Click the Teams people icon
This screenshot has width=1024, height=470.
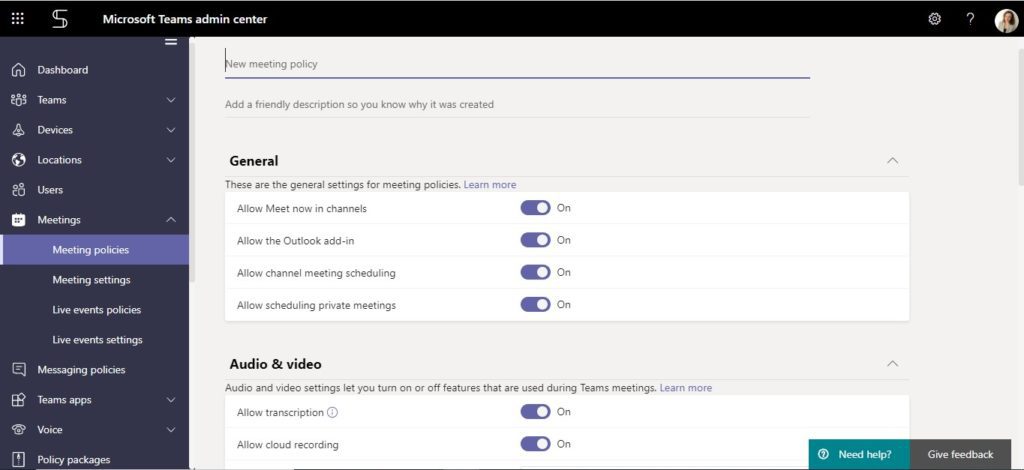click(19, 100)
